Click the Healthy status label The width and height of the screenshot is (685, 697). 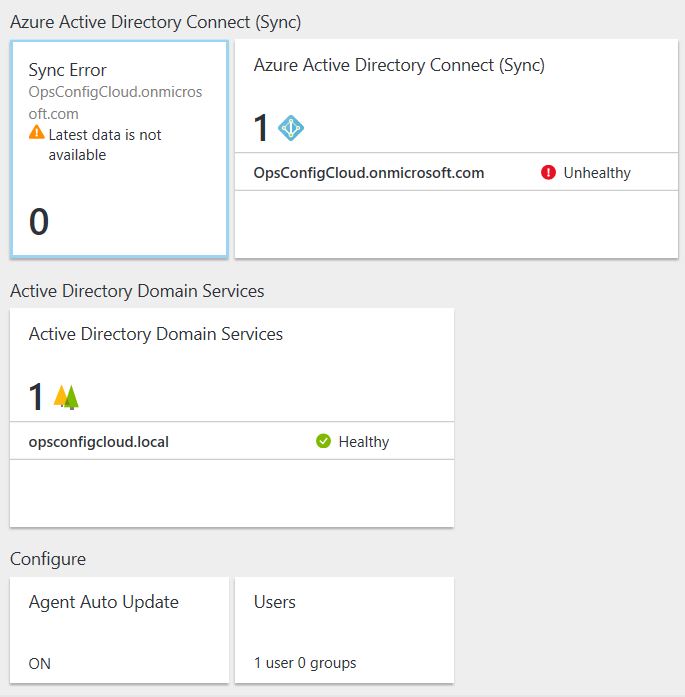364,441
